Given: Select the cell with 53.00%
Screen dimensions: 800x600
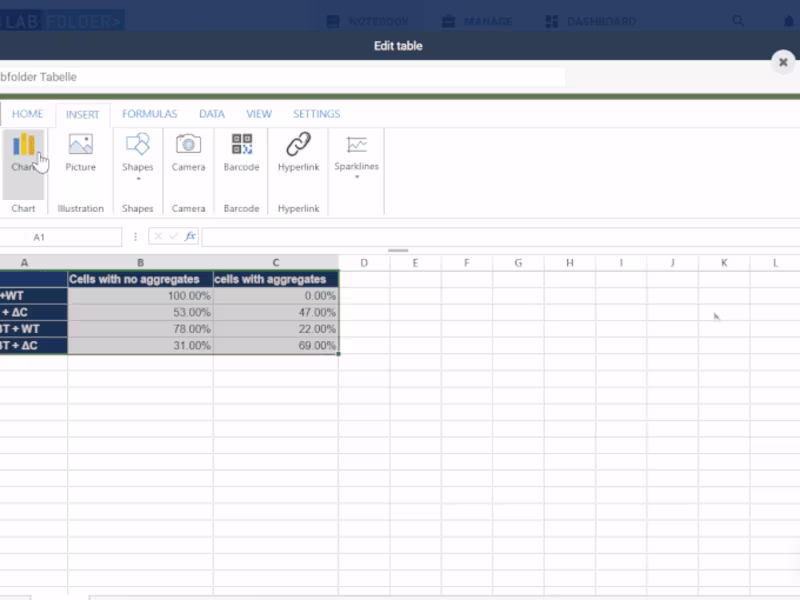Looking at the screenshot, I should (x=140, y=312).
